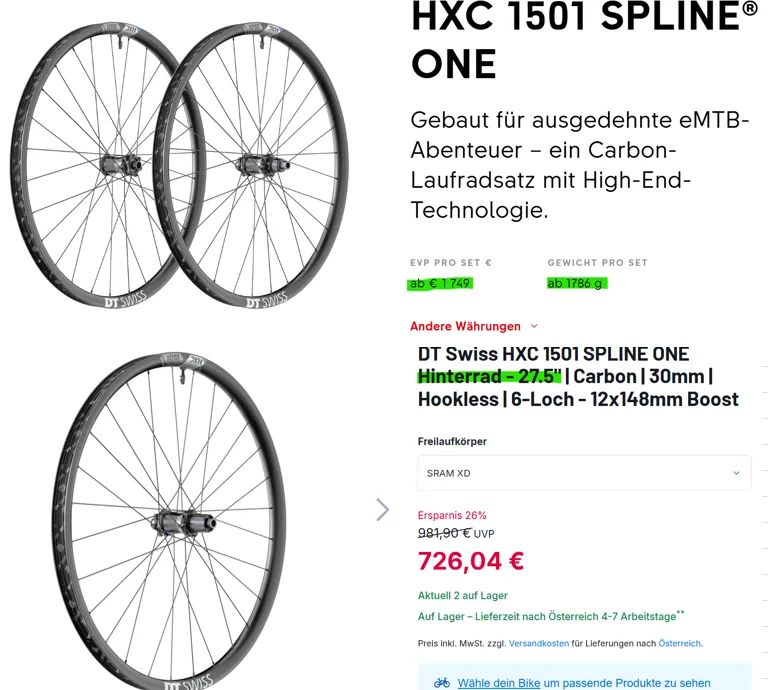The image size is (768, 690).
Task: Open the Versandkosten link
Action: (x=540, y=643)
